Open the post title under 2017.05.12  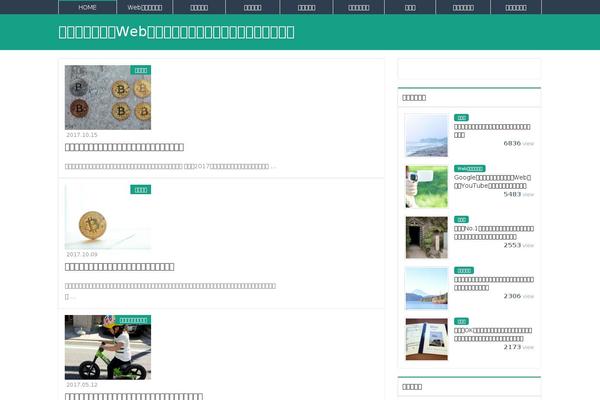pos(134,396)
